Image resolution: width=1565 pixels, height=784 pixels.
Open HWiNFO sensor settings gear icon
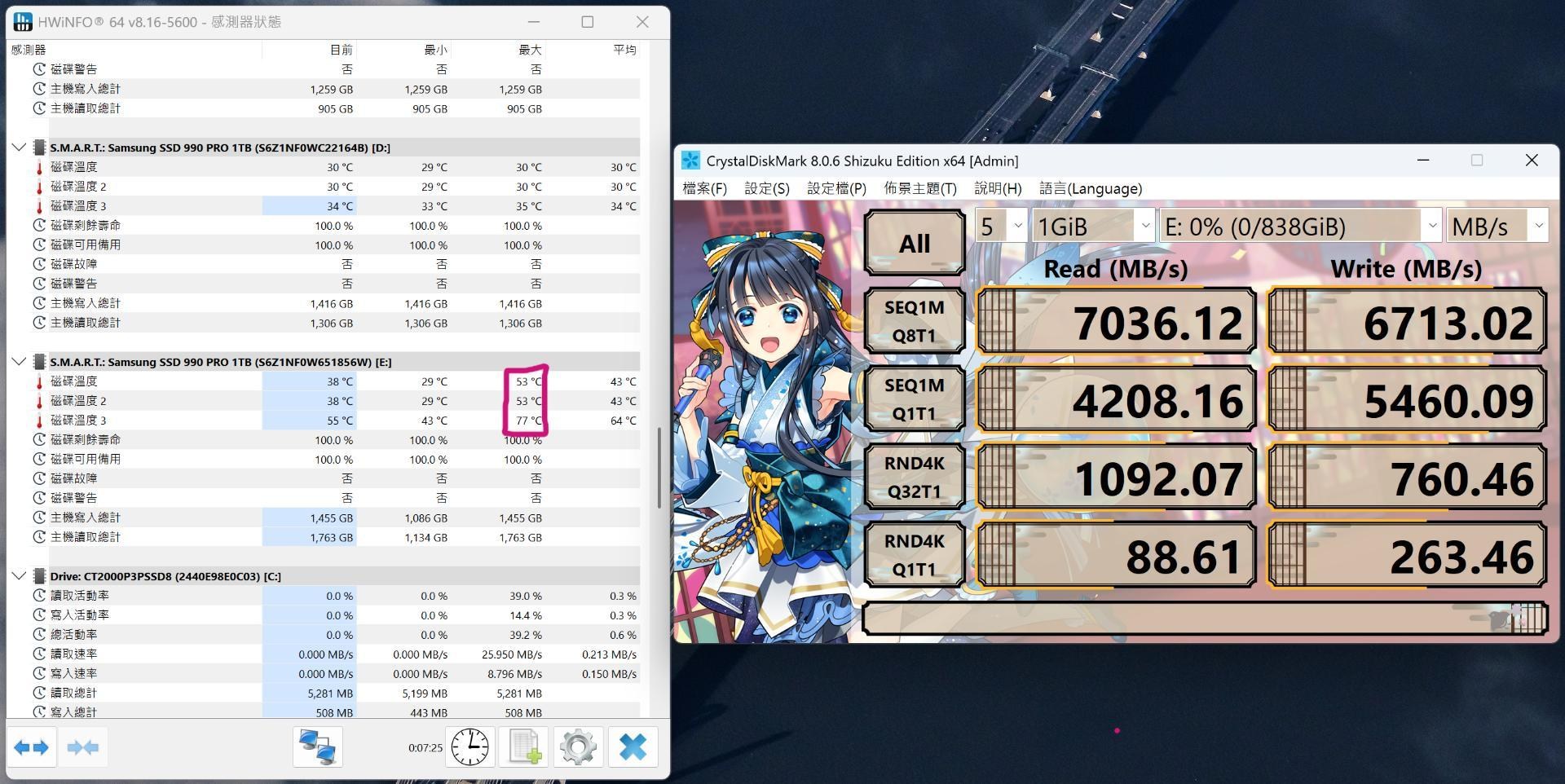[x=578, y=747]
